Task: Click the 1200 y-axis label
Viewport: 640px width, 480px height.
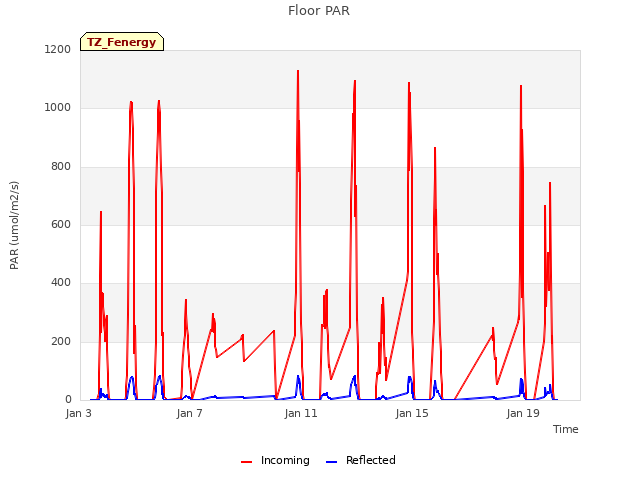Action: pyautogui.click(x=58, y=49)
